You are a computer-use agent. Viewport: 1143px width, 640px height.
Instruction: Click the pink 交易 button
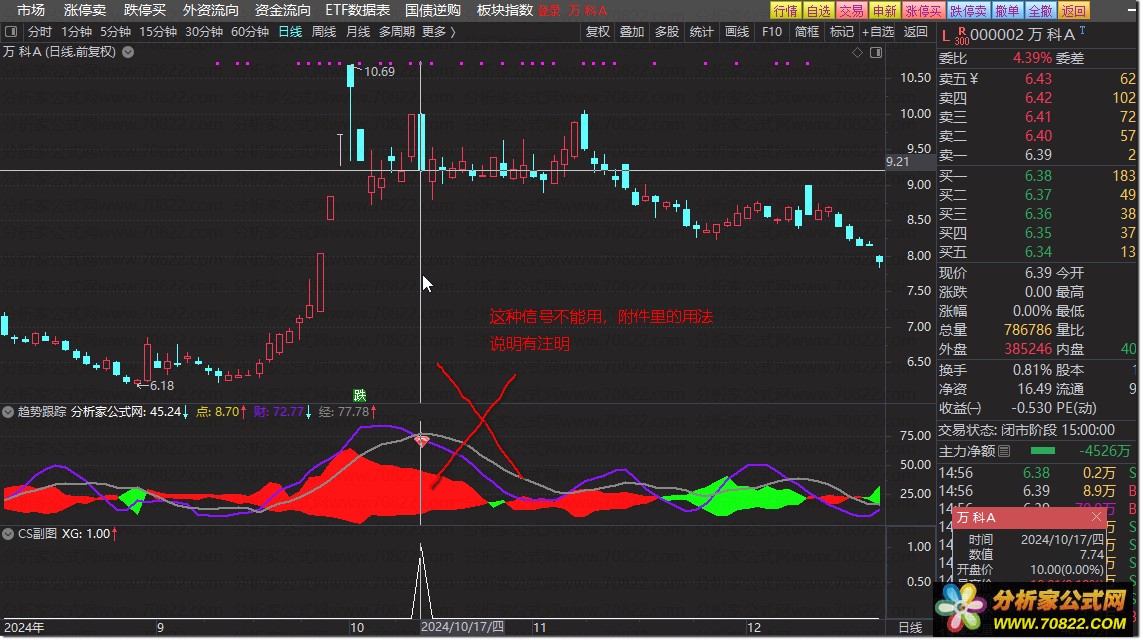(x=851, y=10)
